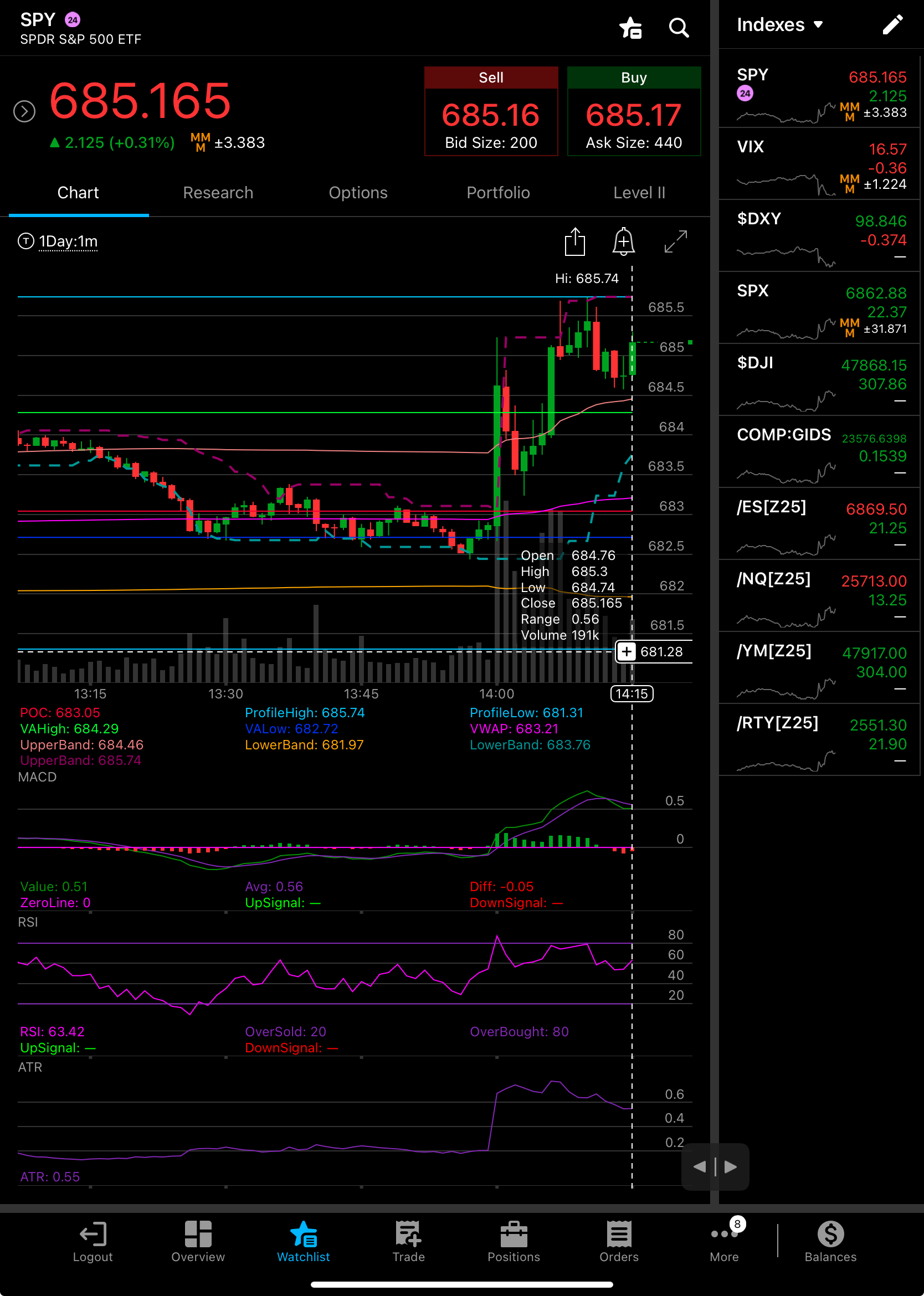
Task: Tap the plus icon on 681.28 price marker
Action: coord(627,651)
